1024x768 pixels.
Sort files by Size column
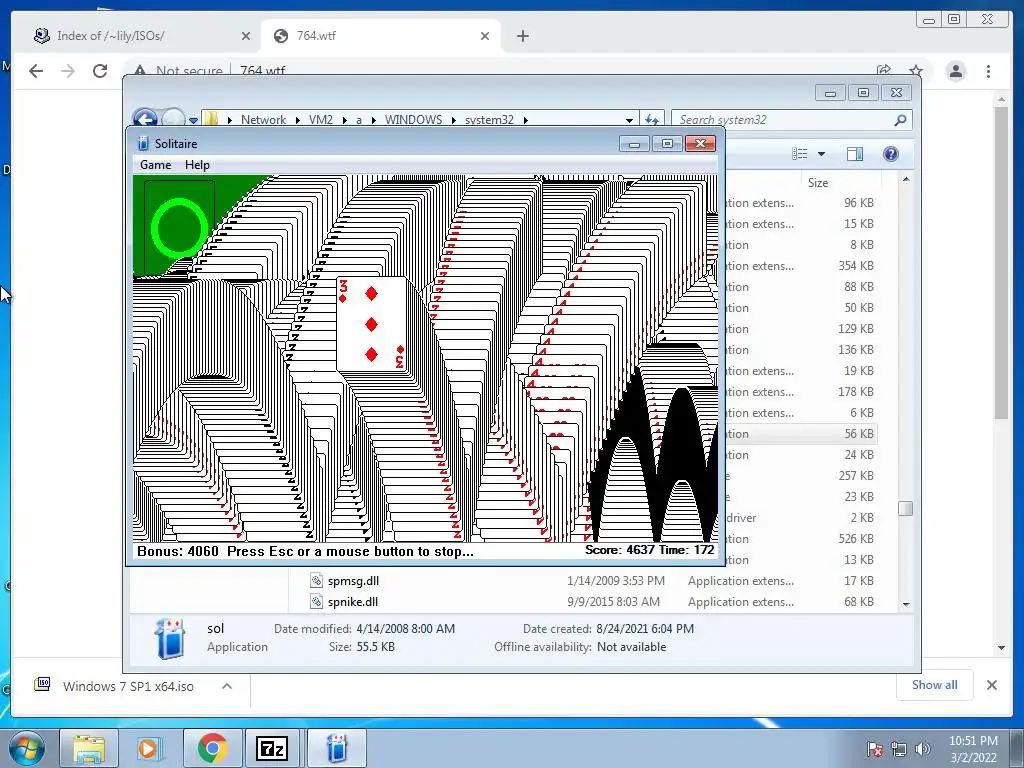click(x=818, y=183)
